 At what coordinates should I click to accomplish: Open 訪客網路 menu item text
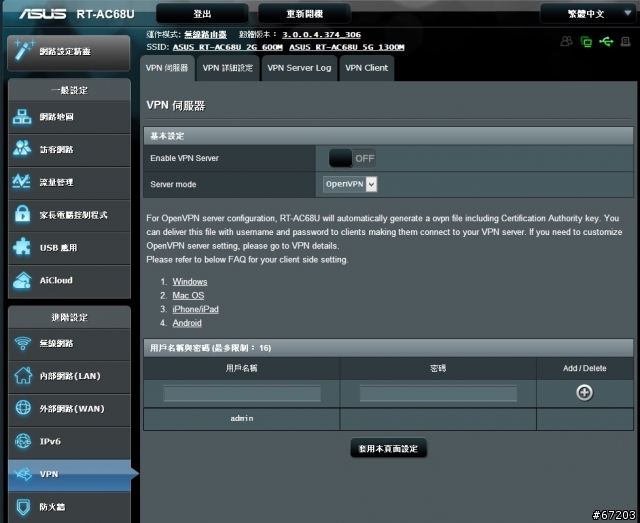57,149
